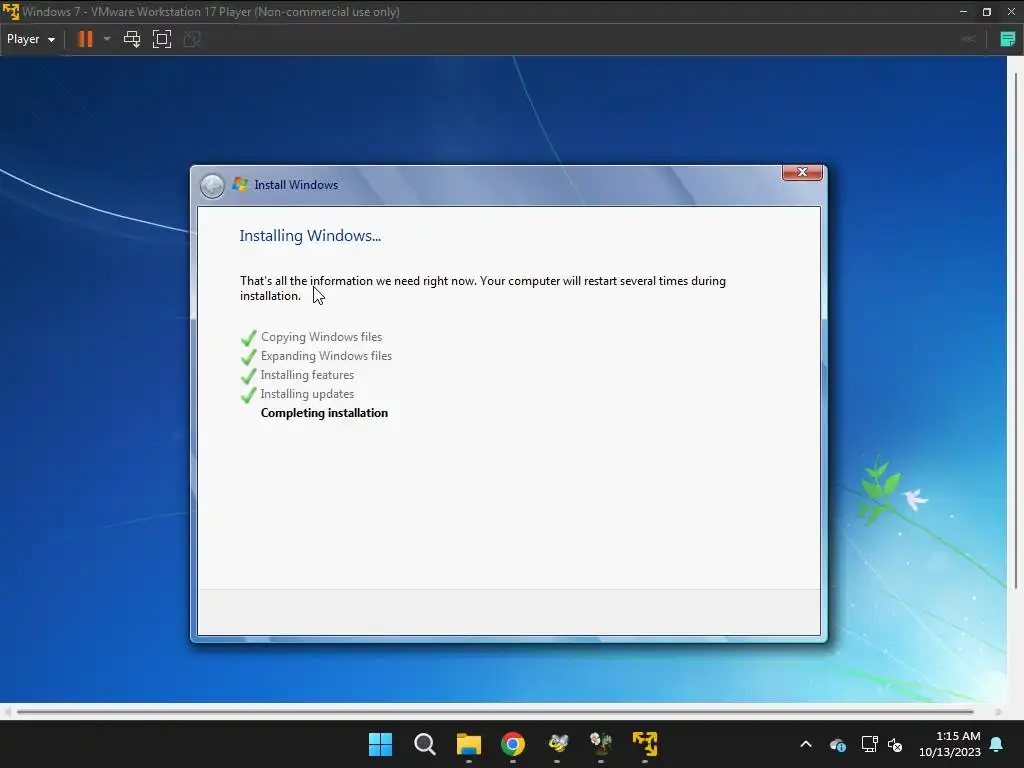The image size is (1024, 768).
Task: Open the clock showing 1:15 AM
Action: coord(950,744)
